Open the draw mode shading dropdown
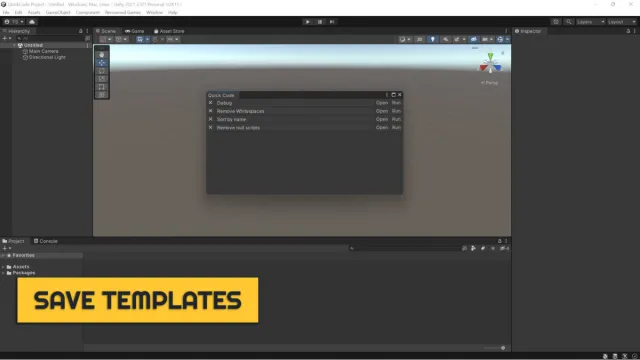The width and height of the screenshot is (640, 360). tap(405, 39)
